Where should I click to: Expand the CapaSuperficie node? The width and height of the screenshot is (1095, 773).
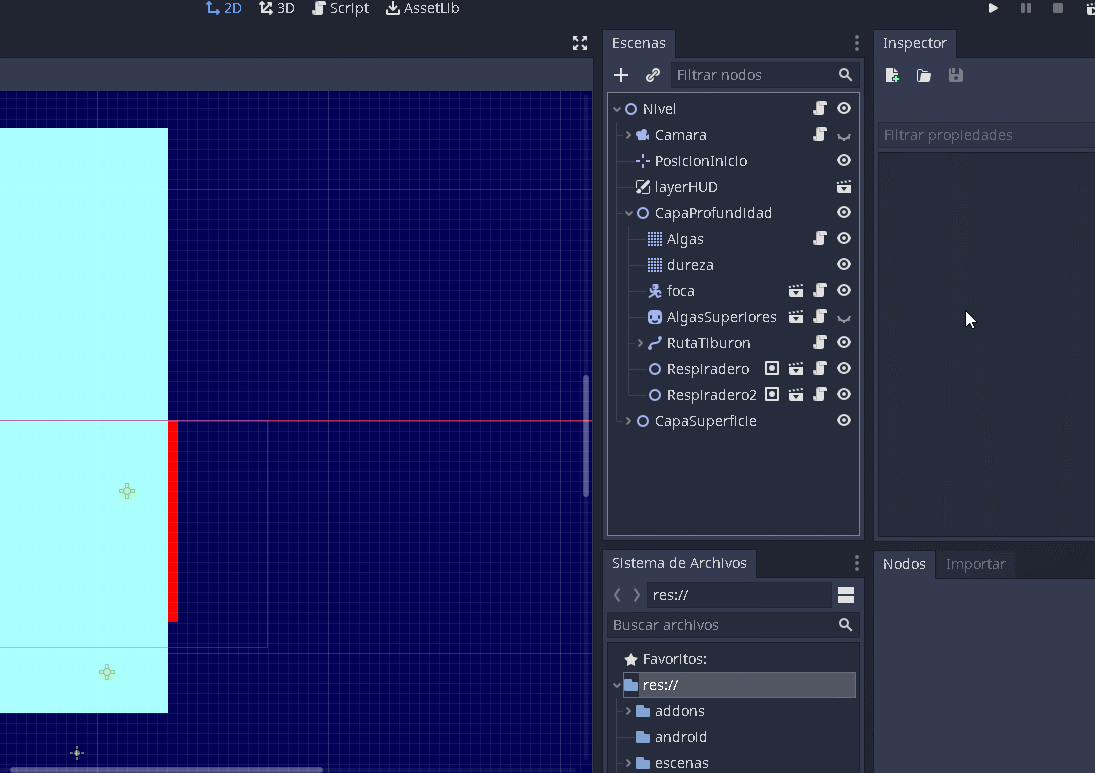[629, 421]
